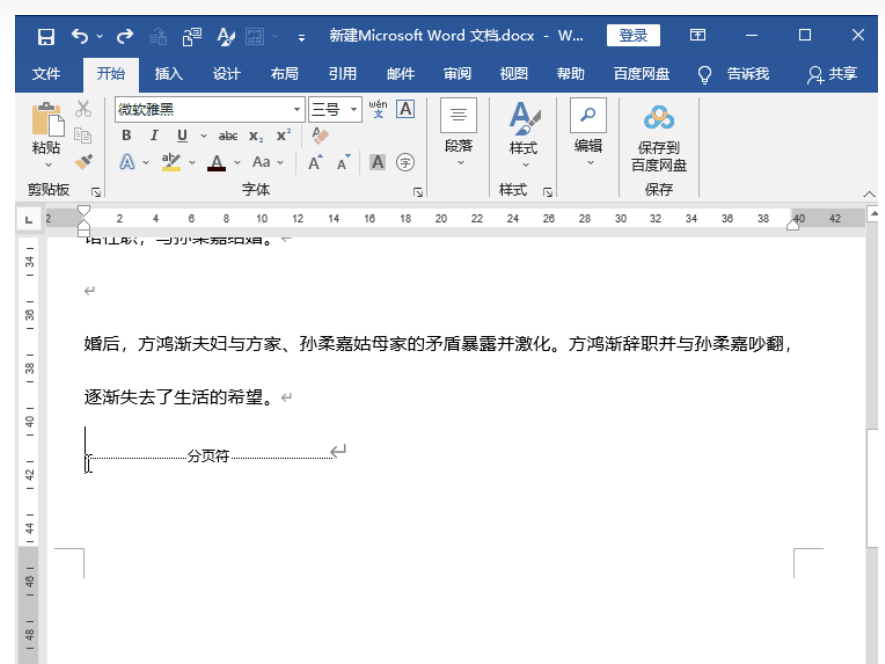
Task: Click the Share (共享) button
Action: click(x=832, y=74)
